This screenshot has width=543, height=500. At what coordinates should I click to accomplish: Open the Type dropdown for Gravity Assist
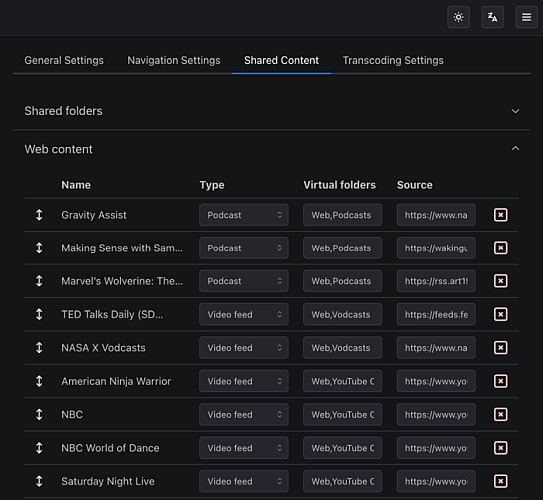pos(244,215)
